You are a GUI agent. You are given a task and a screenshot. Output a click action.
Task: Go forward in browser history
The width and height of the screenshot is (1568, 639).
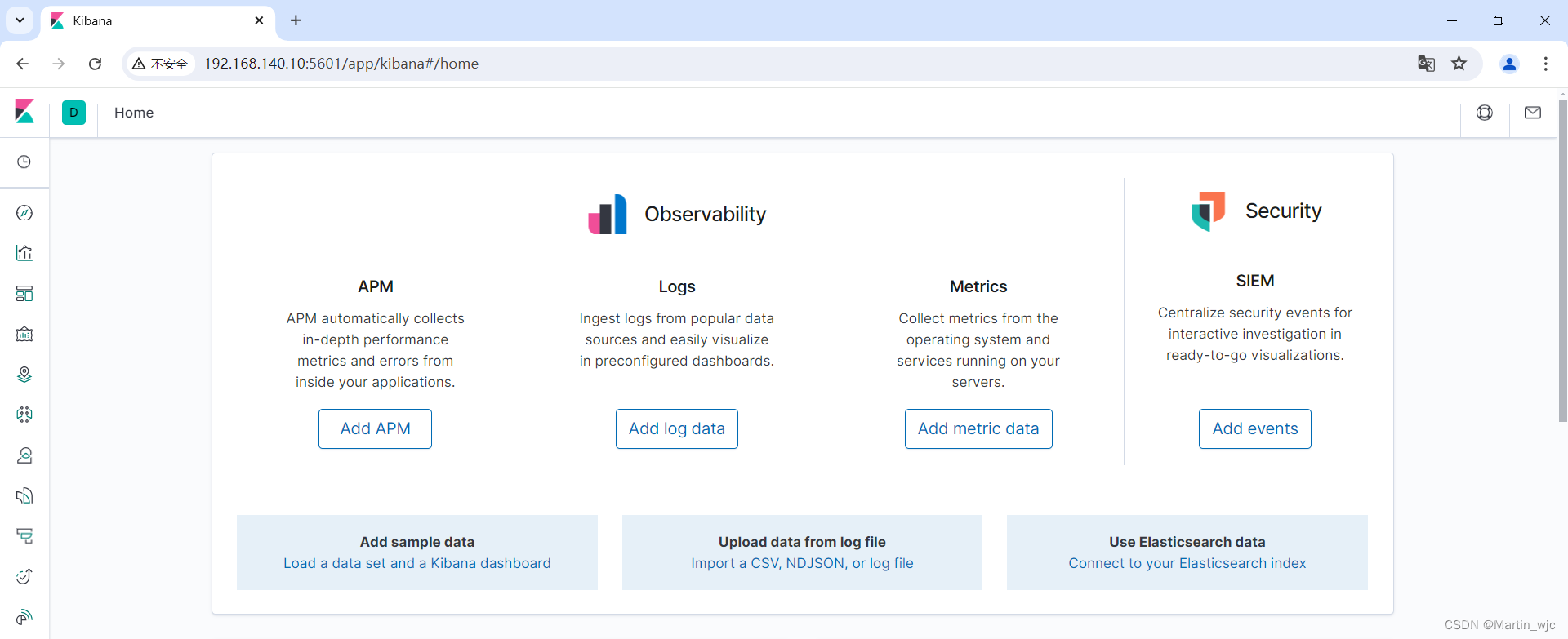click(58, 64)
